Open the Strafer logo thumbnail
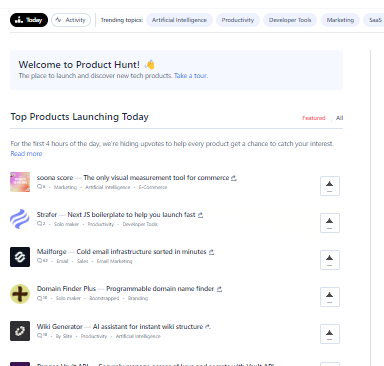384x366 pixels. pos(20,219)
